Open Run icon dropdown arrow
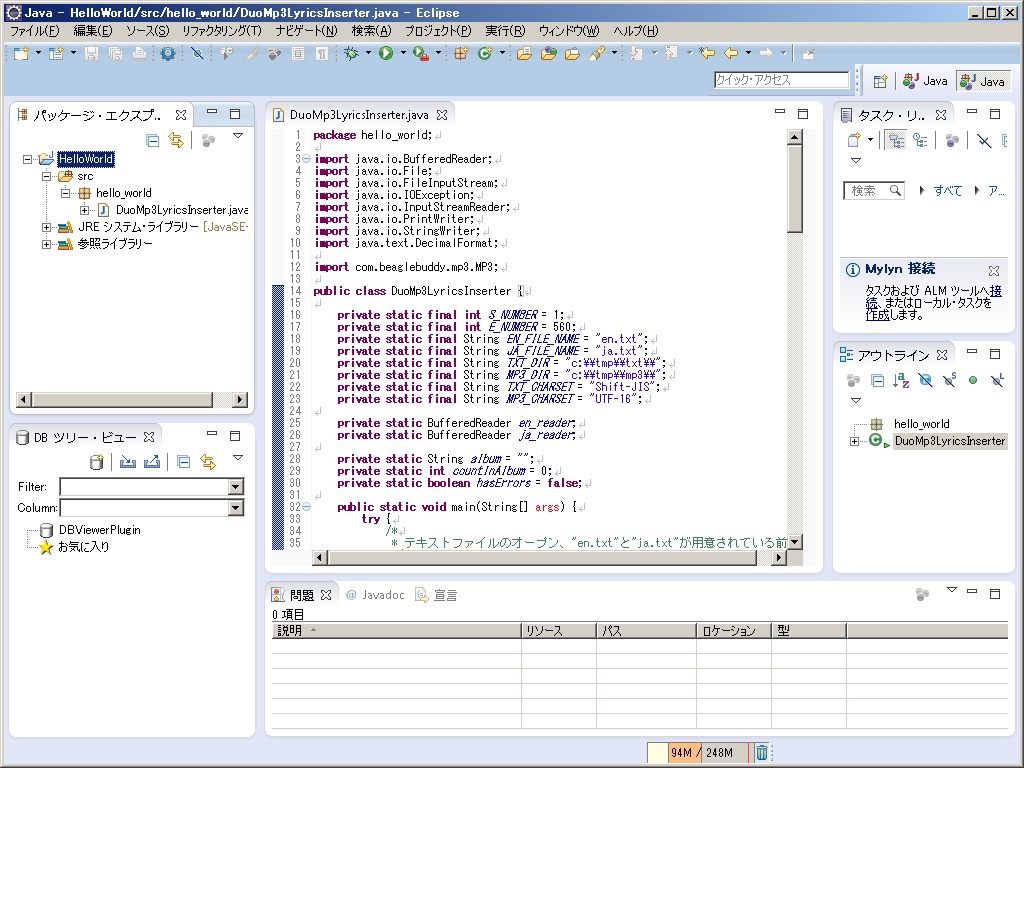The width and height of the screenshot is (1024, 900). pos(403,53)
